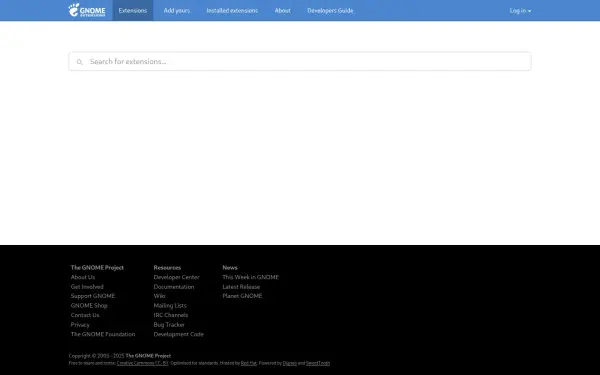Follow the Django link
The image size is (600, 375).
290,363
